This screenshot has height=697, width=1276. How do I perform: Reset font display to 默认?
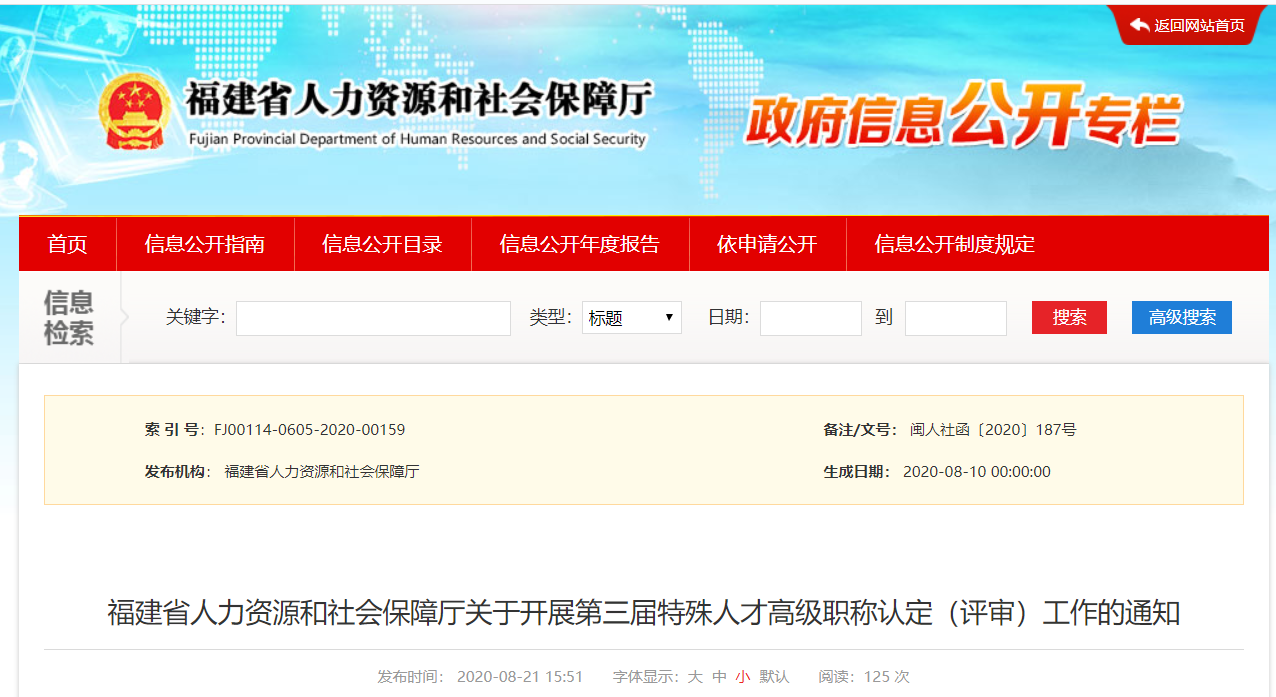[773, 676]
